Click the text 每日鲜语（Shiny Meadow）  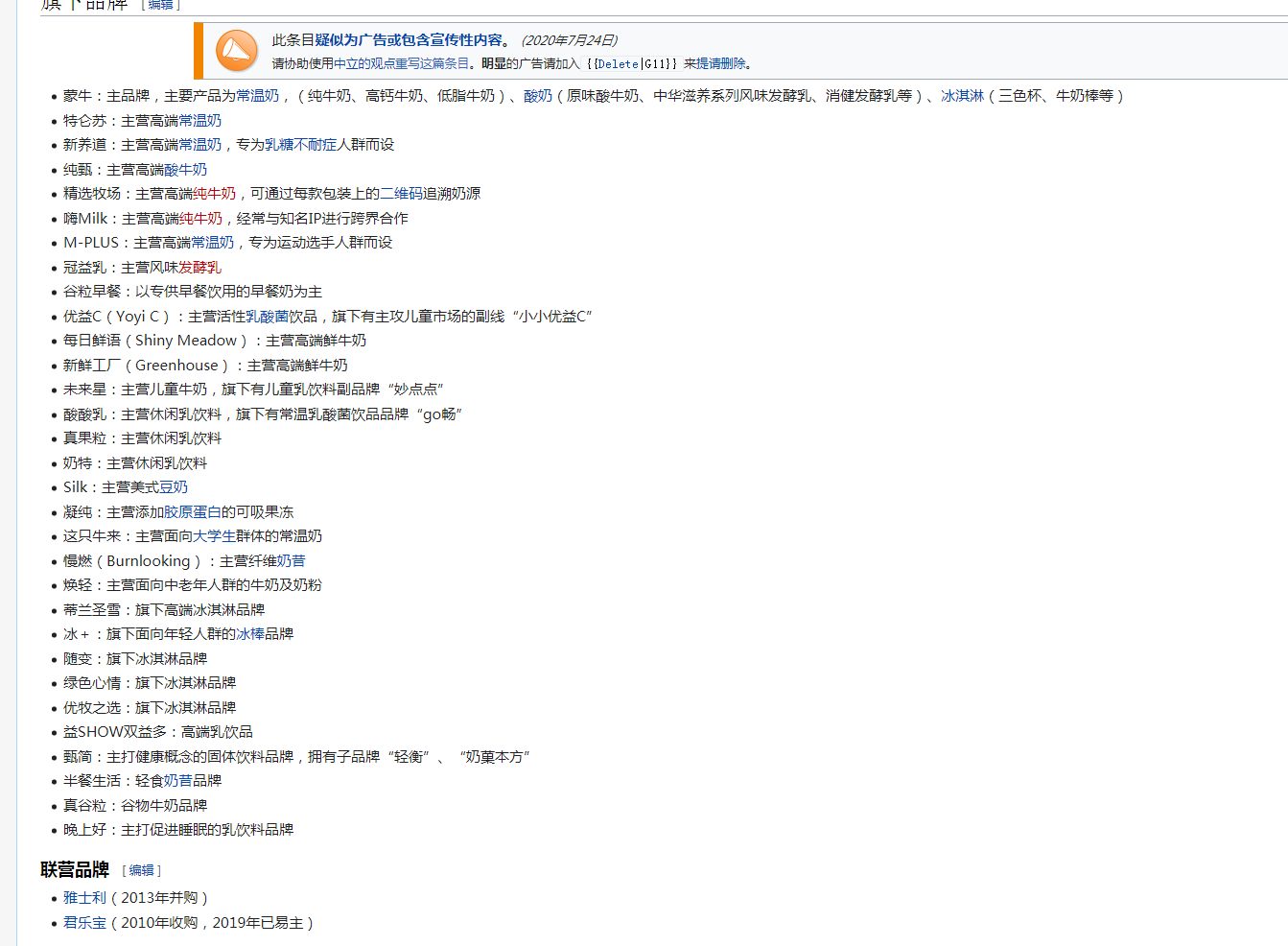[x=157, y=341]
